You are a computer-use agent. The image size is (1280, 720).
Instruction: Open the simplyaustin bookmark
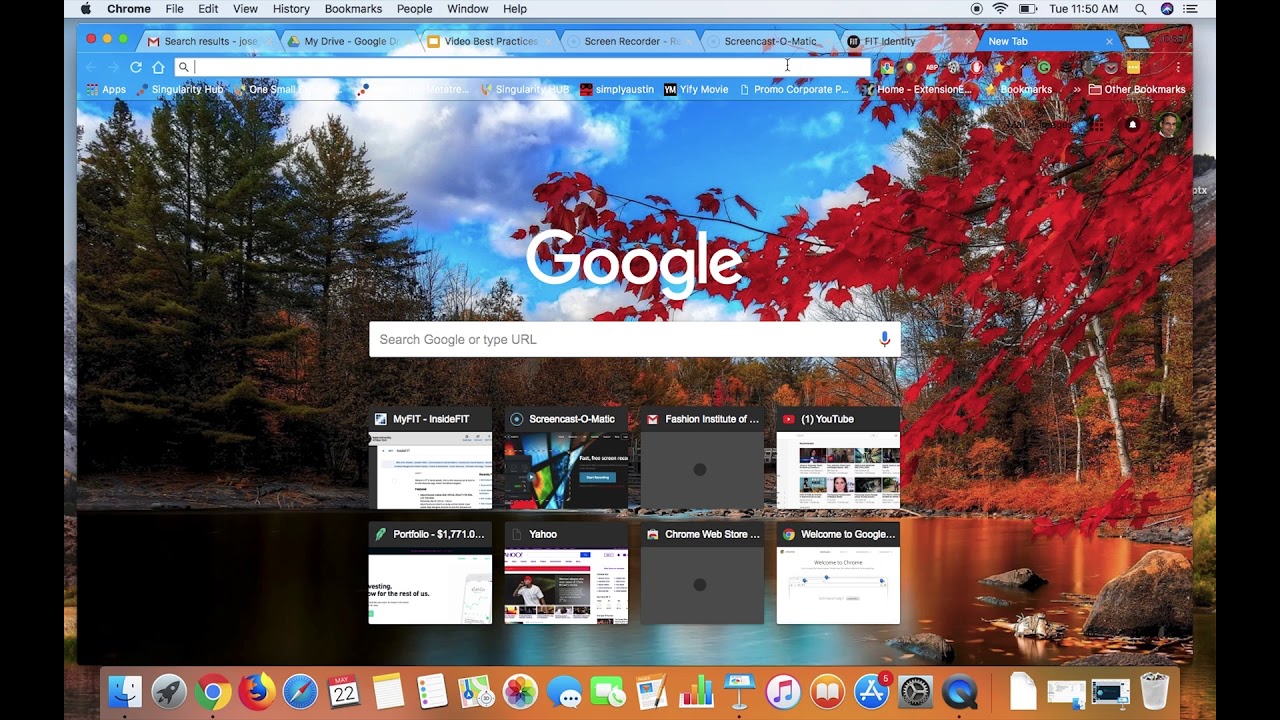616,89
